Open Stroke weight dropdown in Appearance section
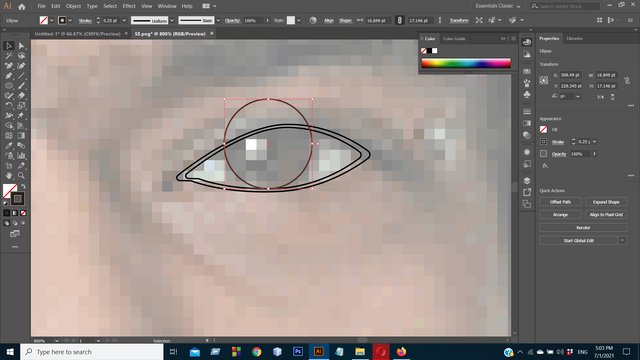This screenshot has width=640, height=360. [594, 142]
